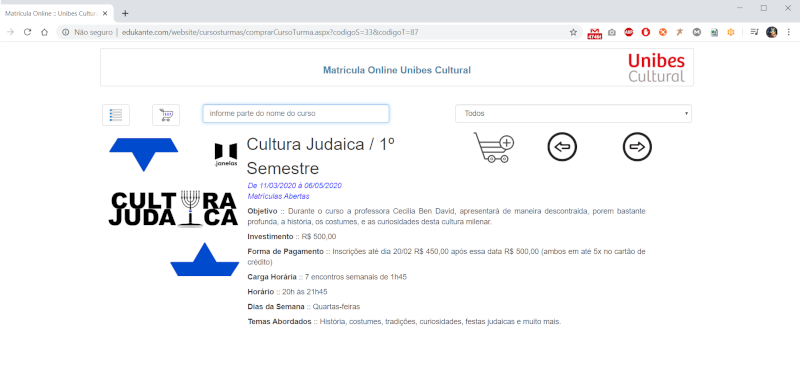Click the Objetivo description paragraph
The width and height of the screenshot is (800, 373).
coord(446,216)
